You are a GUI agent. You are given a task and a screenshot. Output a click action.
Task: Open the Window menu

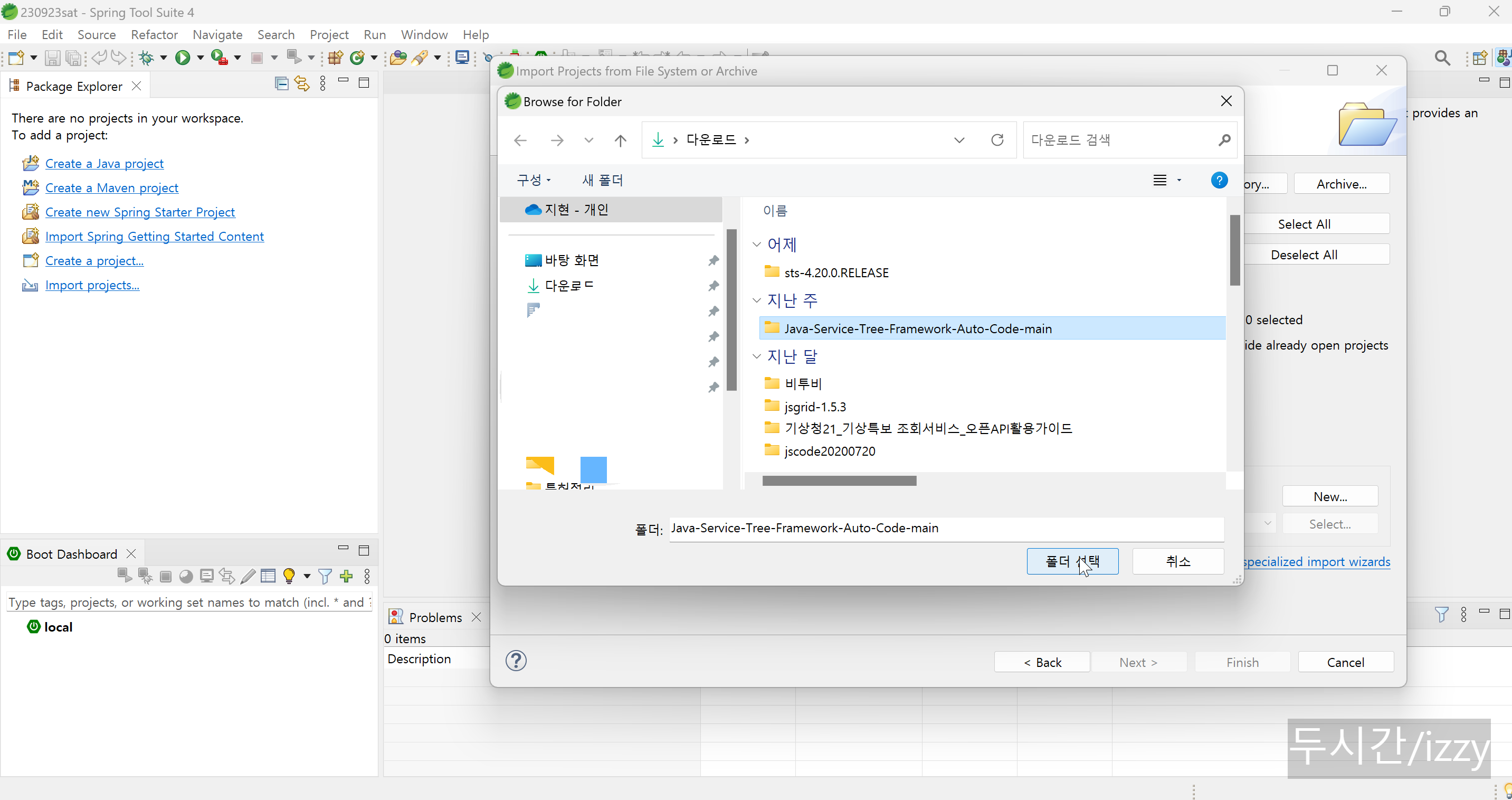[424, 35]
